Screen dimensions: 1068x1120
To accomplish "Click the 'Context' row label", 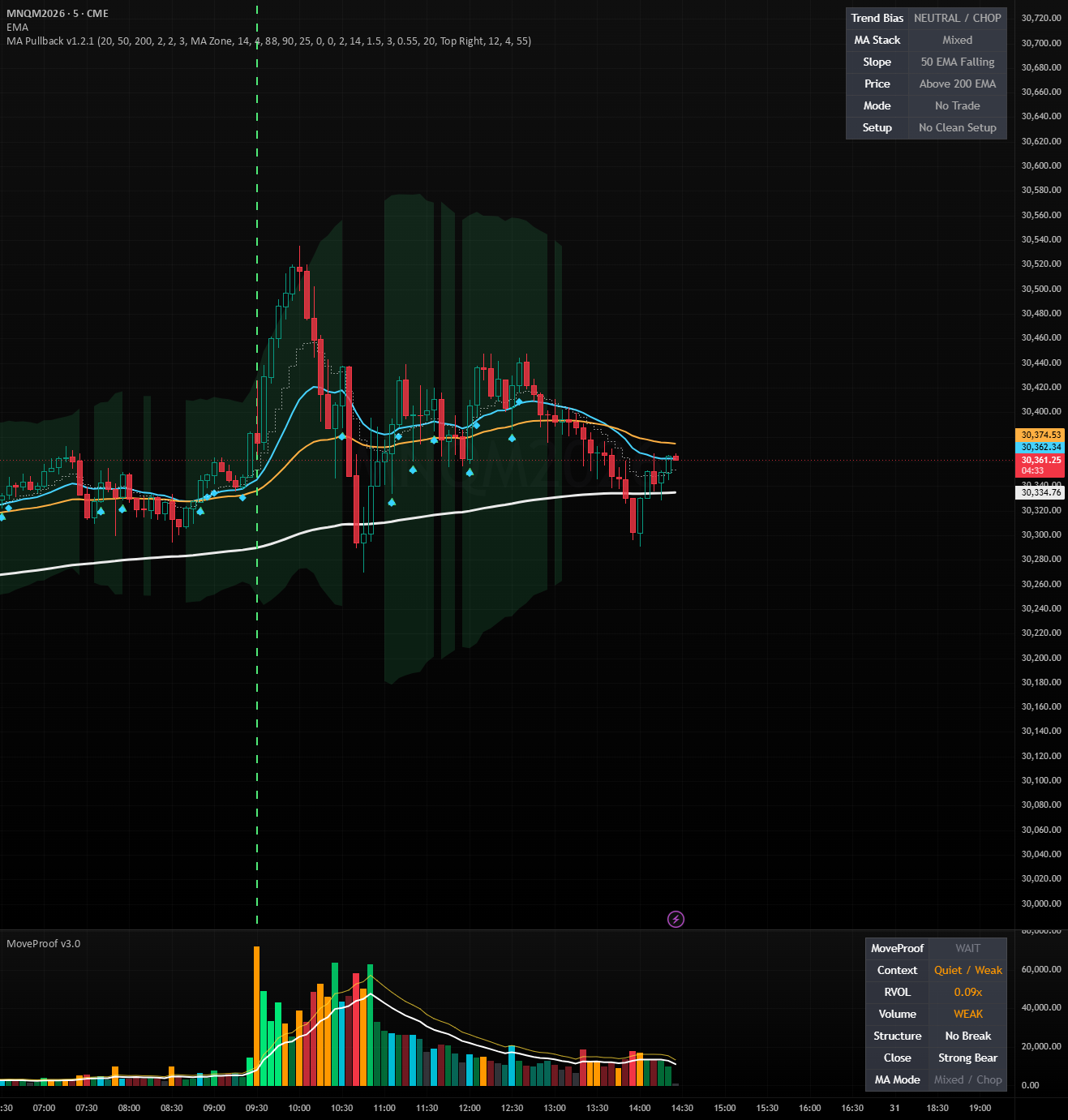I will point(898,970).
